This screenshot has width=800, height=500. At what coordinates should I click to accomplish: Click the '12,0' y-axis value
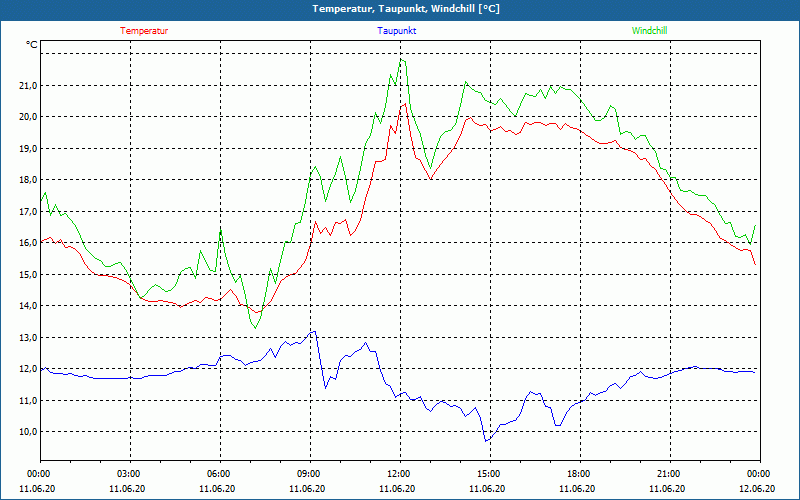click(29, 369)
